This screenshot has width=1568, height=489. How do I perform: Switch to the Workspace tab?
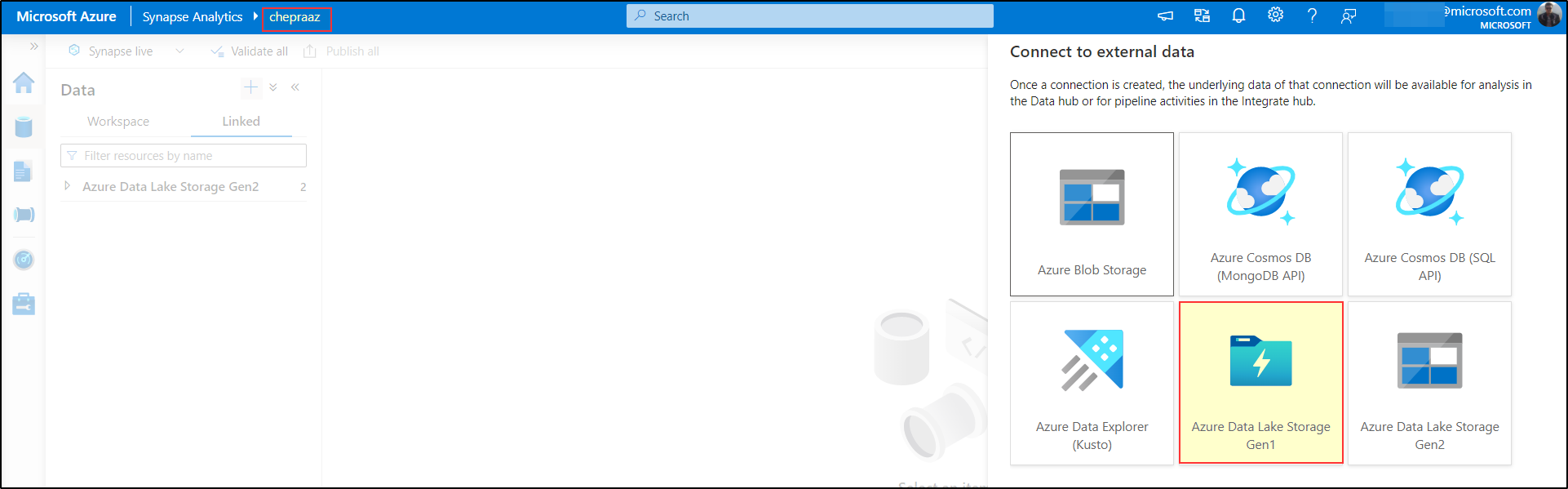pos(118,122)
